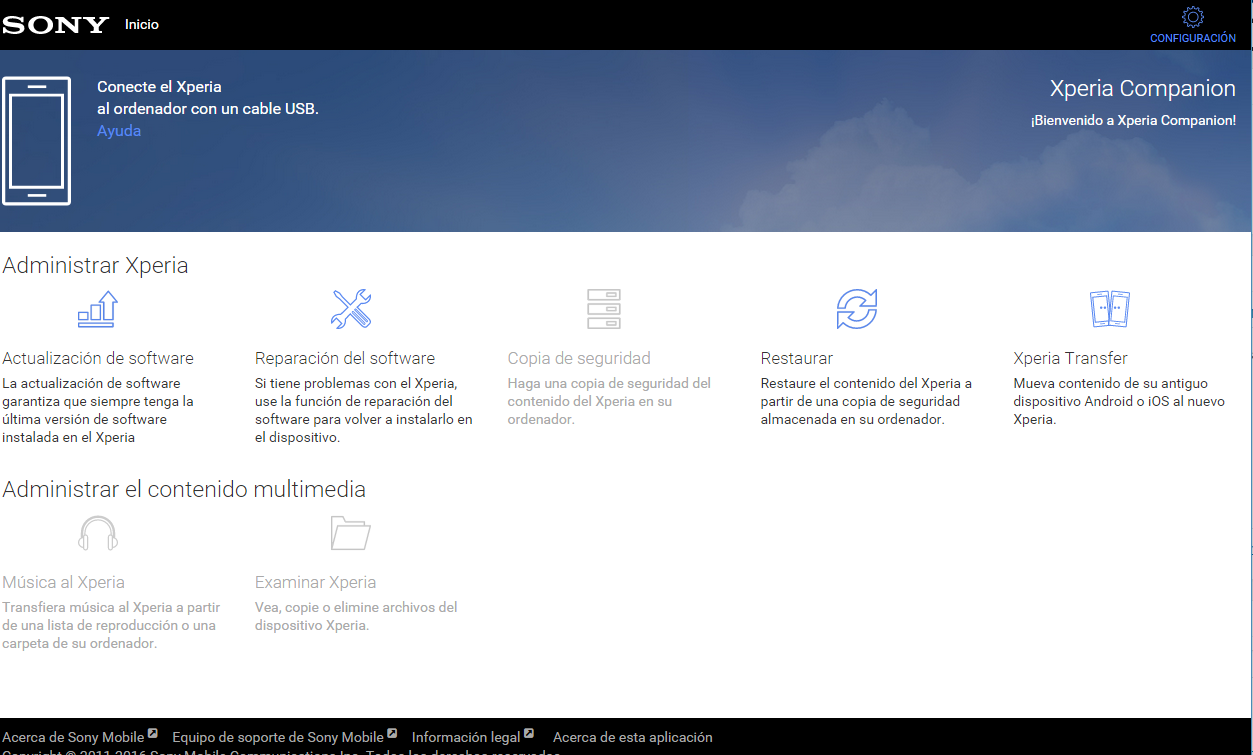This screenshot has width=1253, height=755.
Task: Click the Actualización de software chart icon
Action: tap(98, 309)
